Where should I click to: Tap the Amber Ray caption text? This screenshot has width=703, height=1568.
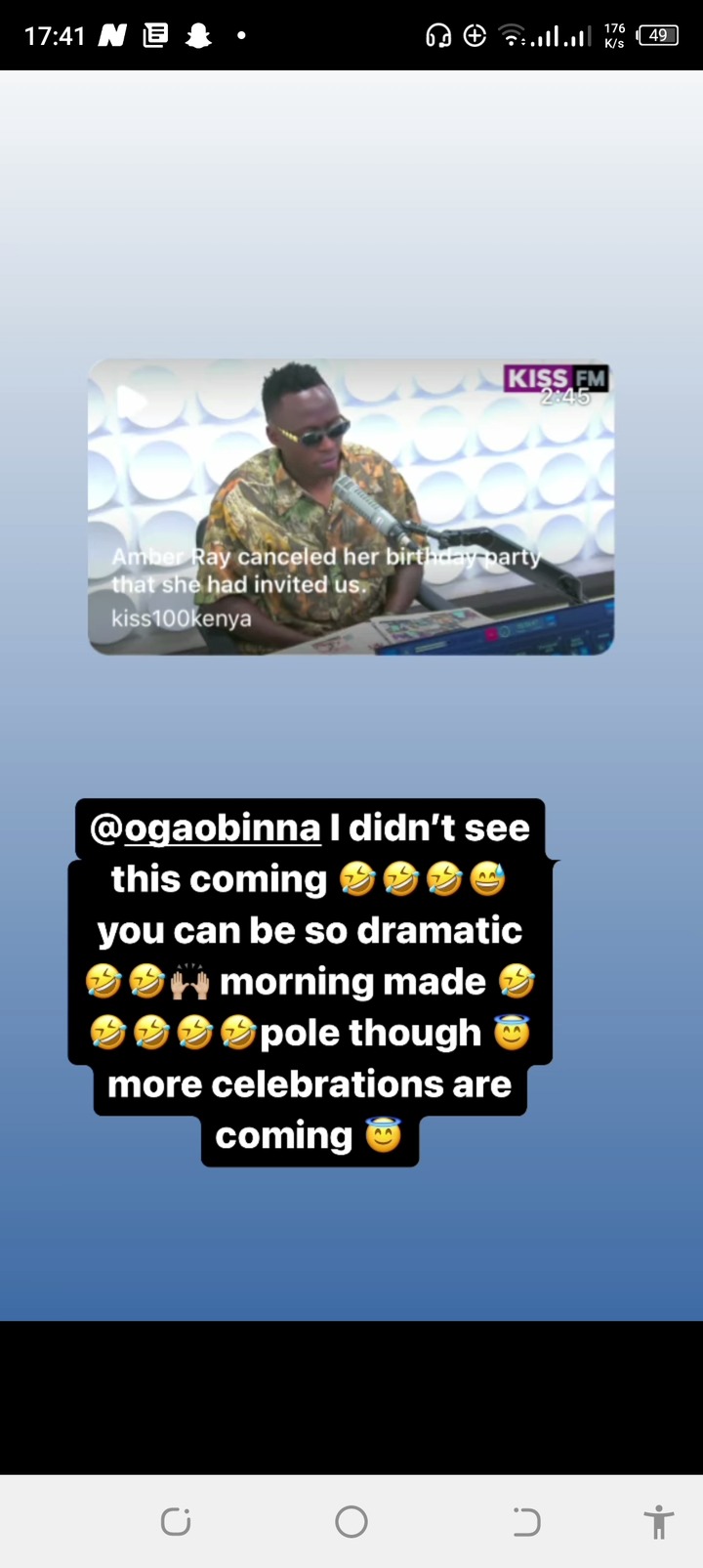point(325,571)
